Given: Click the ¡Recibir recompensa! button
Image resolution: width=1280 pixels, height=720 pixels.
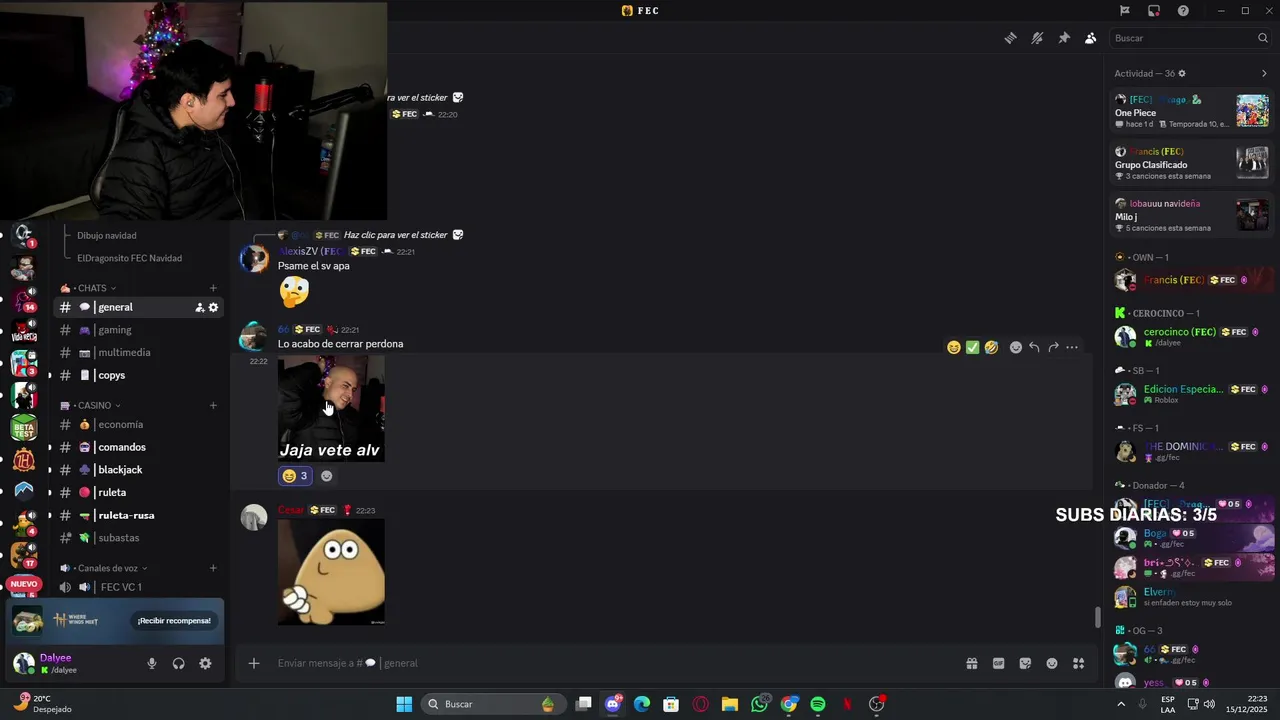Looking at the screenshot, I should (174, 621).
